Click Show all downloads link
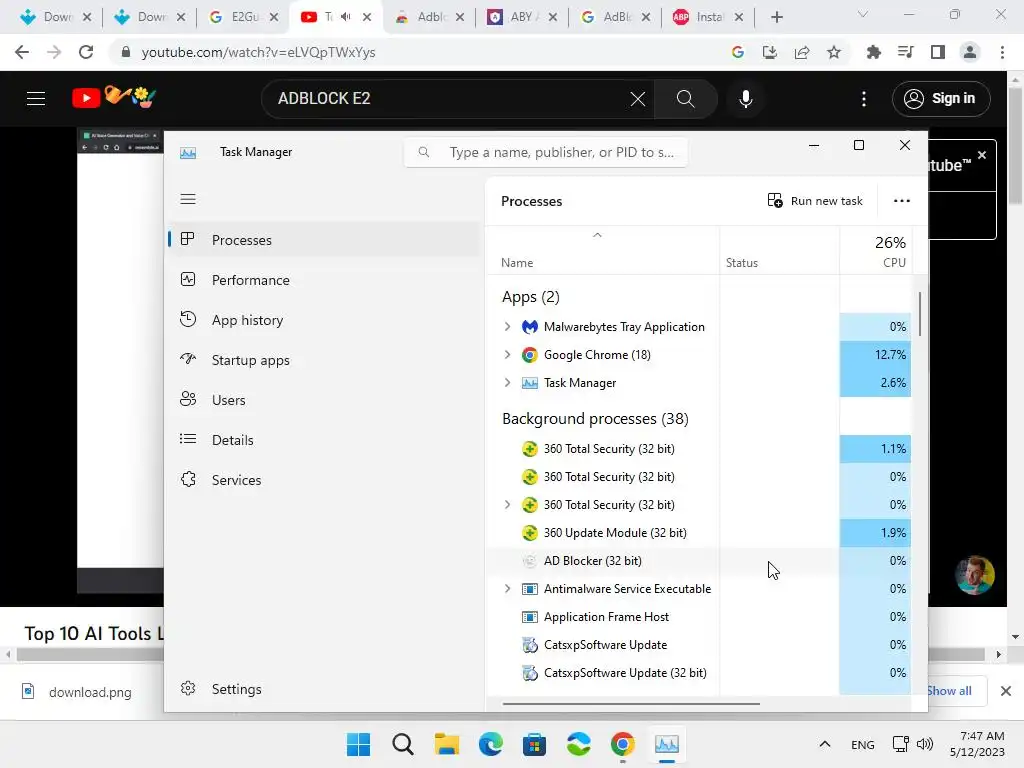The image size is (1024, 768). coord(949,691)
